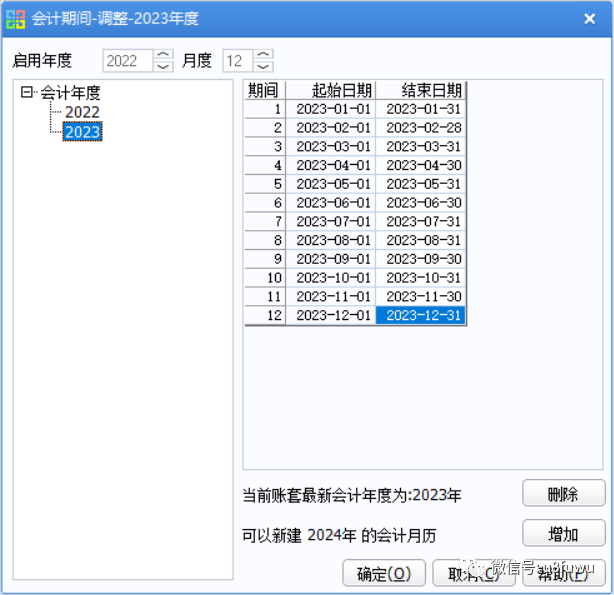614x595 pixels.
Task: Collapse the 会计年度 tree node
Action: point(27,92)
